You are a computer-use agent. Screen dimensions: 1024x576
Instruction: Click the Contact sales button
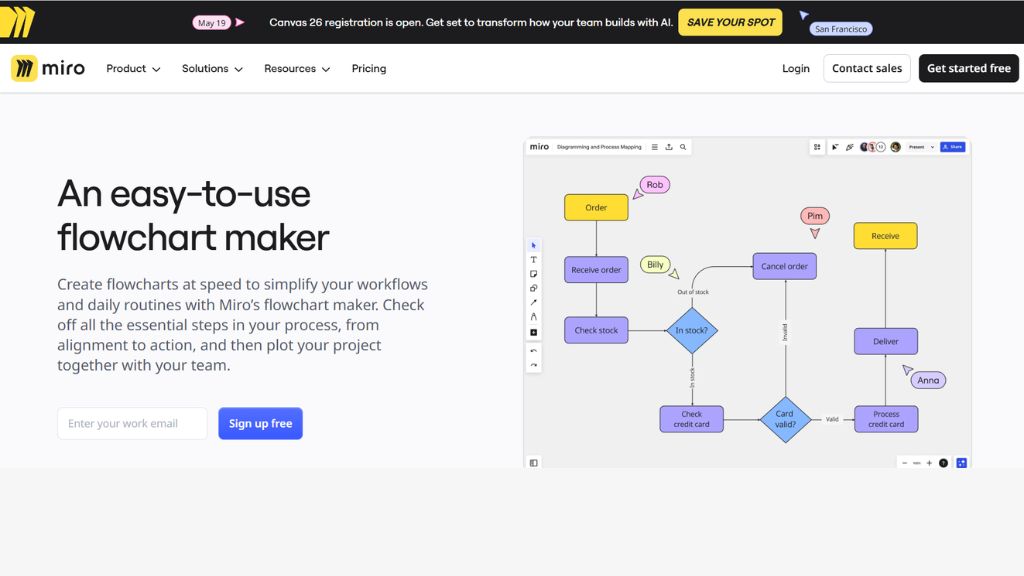click(x=867, y=68)
